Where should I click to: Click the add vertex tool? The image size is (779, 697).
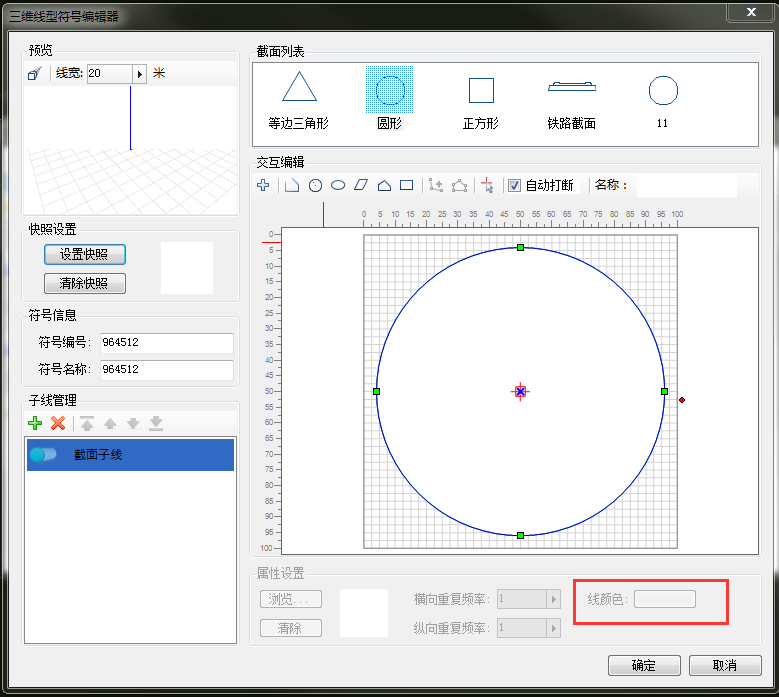tap(436, 185)
